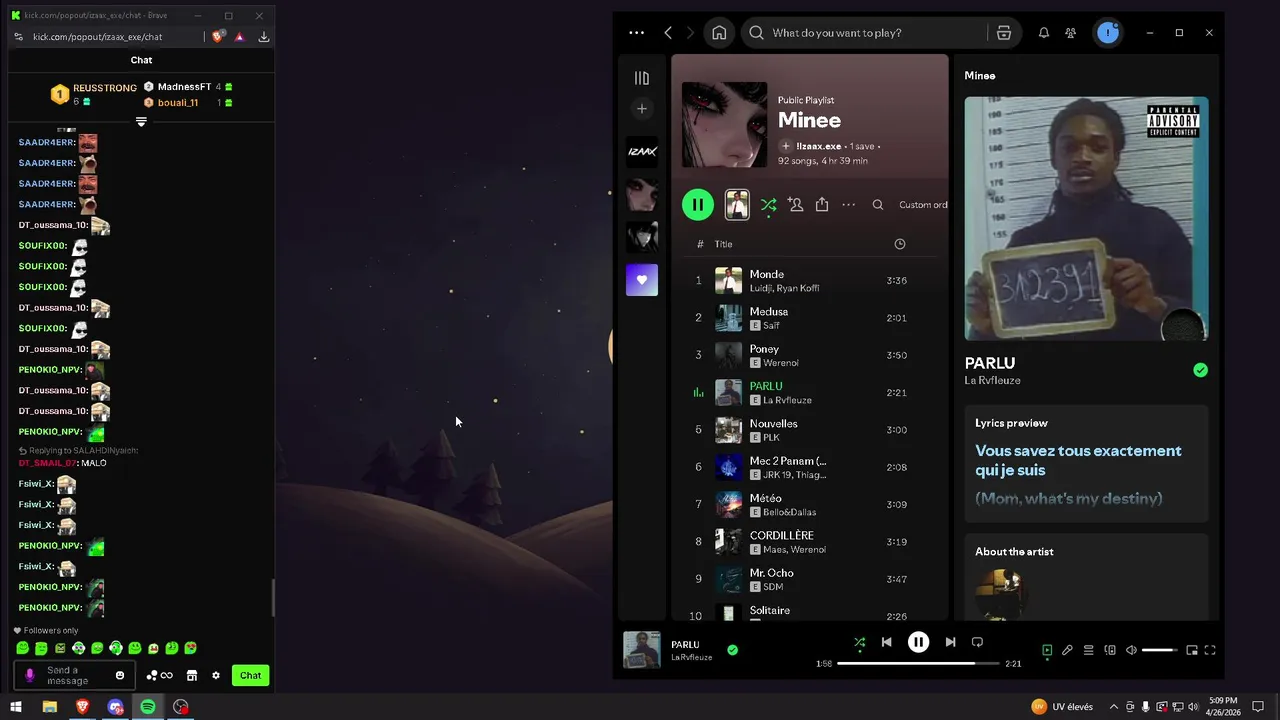This screenshot has height=720, width=1280.
Task: Open the Minee playlist cover art
Action: pyautogui.click(x=724, y=124)
